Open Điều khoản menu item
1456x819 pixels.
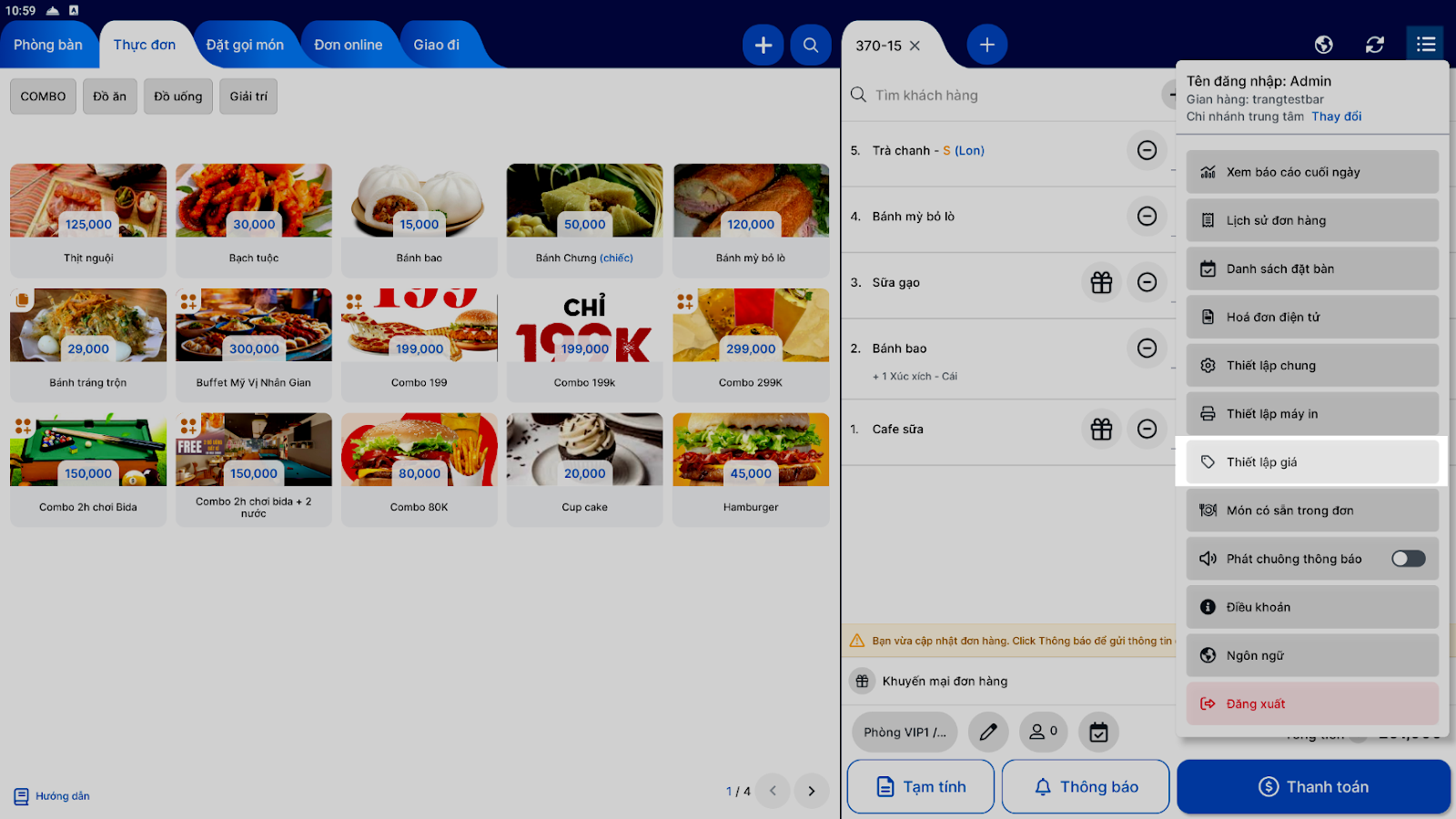1312,607
